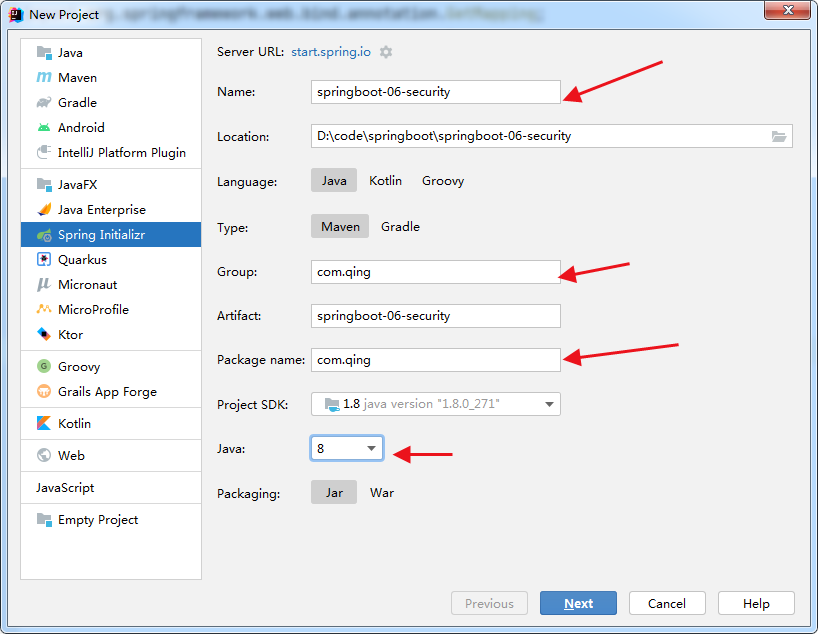Click the Package name field
The width and height of the screenshot is (818, 634).
pos(436,360)
